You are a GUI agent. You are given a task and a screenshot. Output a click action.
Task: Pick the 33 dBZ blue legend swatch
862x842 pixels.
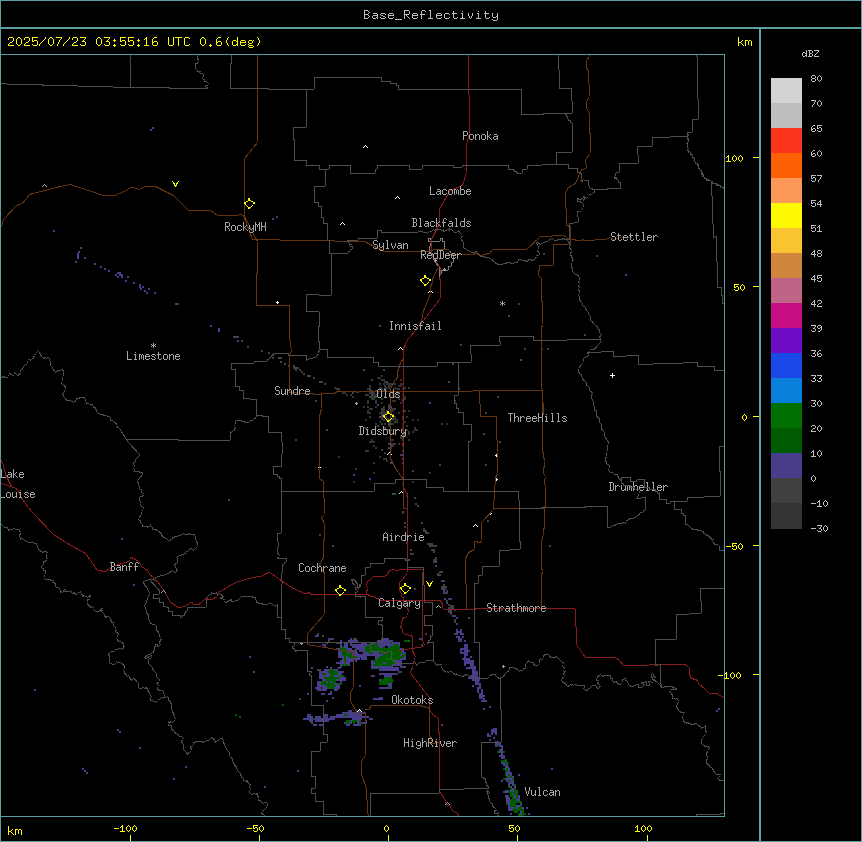coord(786,390)
